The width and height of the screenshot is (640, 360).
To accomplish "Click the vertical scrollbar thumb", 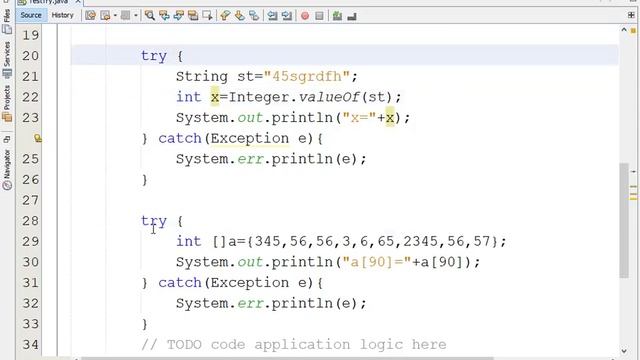I will 624,220.
